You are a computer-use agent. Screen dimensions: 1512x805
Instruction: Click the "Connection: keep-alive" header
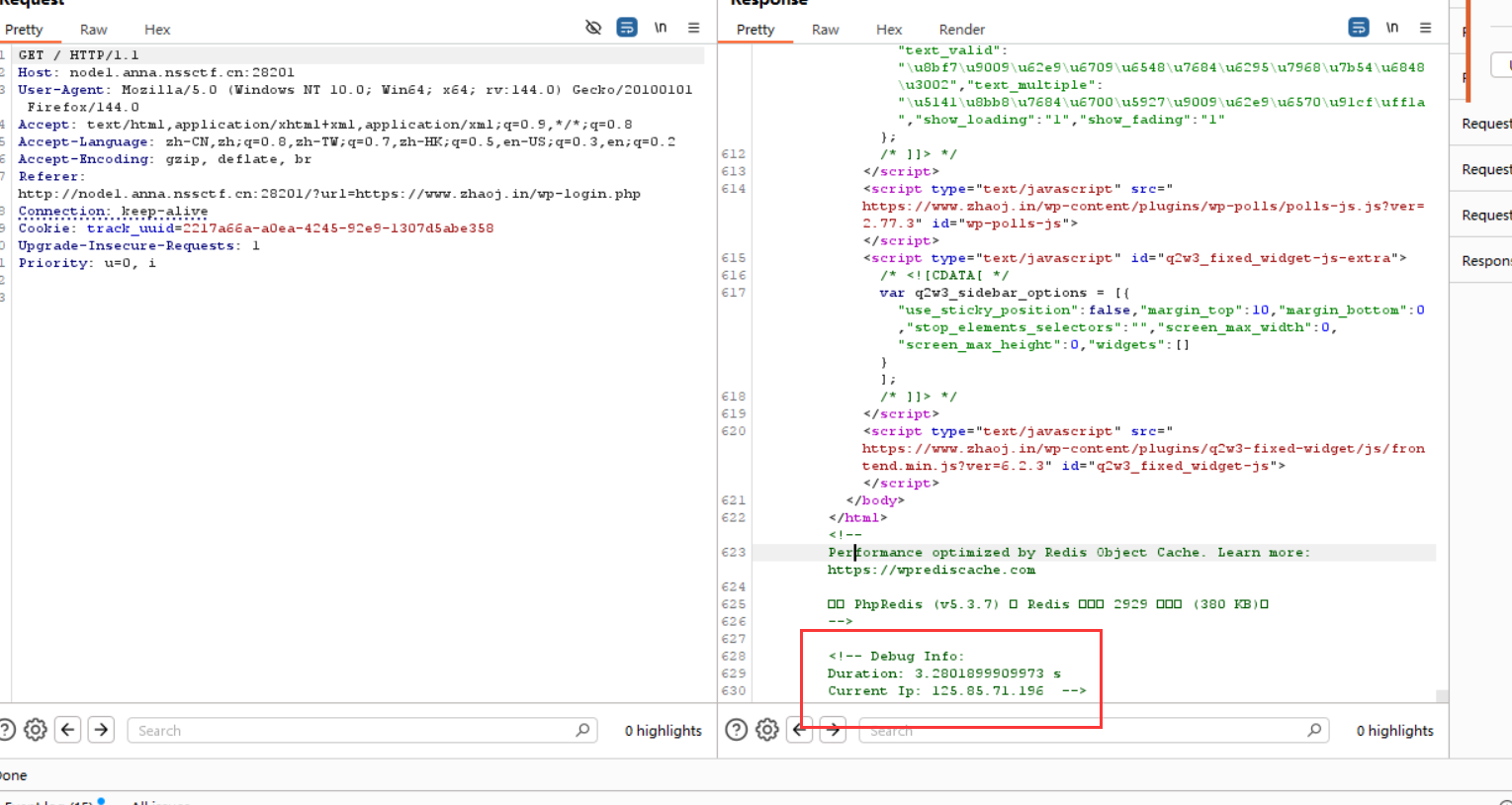[x=113, y=211]
